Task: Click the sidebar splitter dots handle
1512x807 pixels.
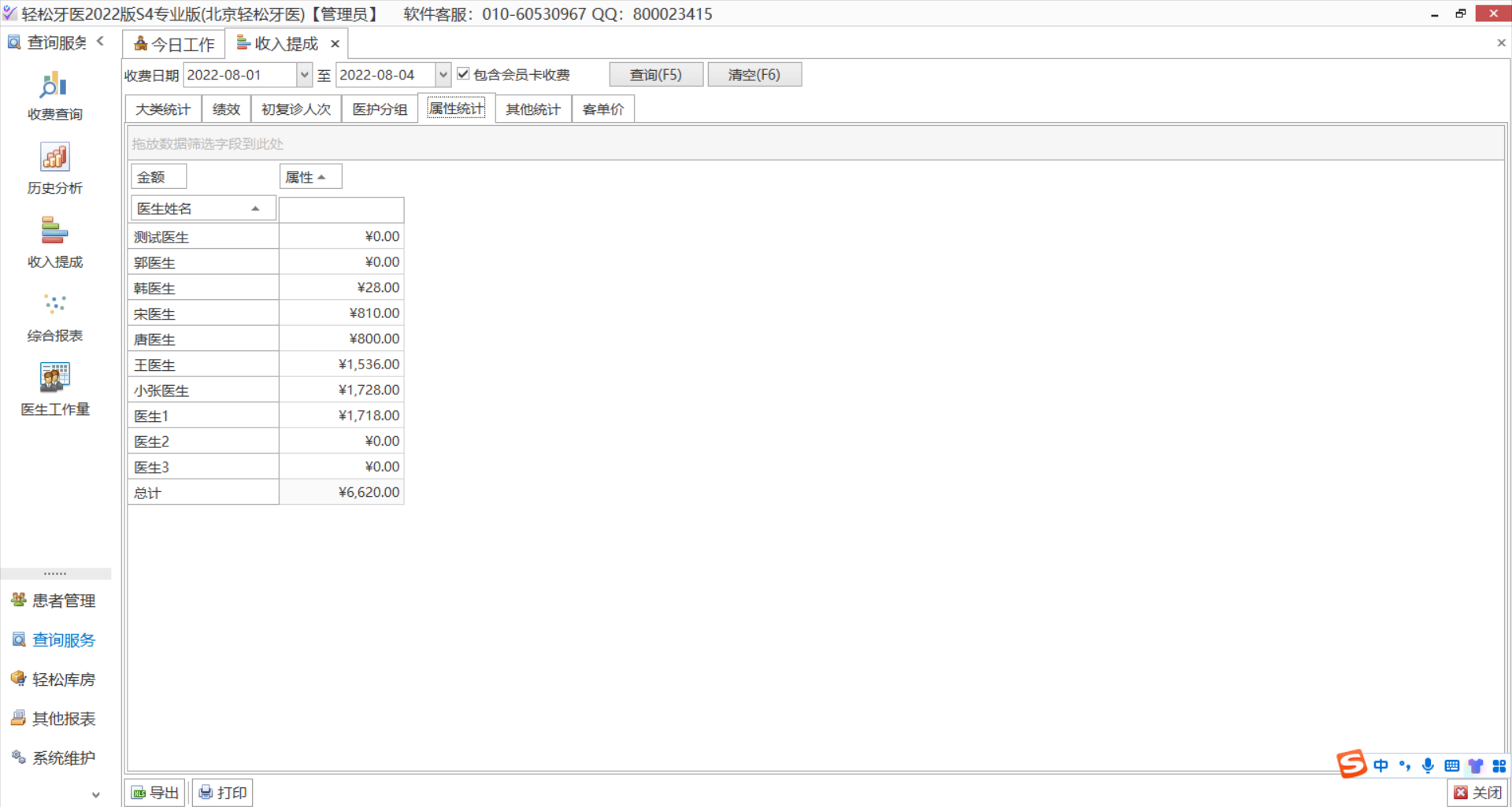Action: [55, 573]
